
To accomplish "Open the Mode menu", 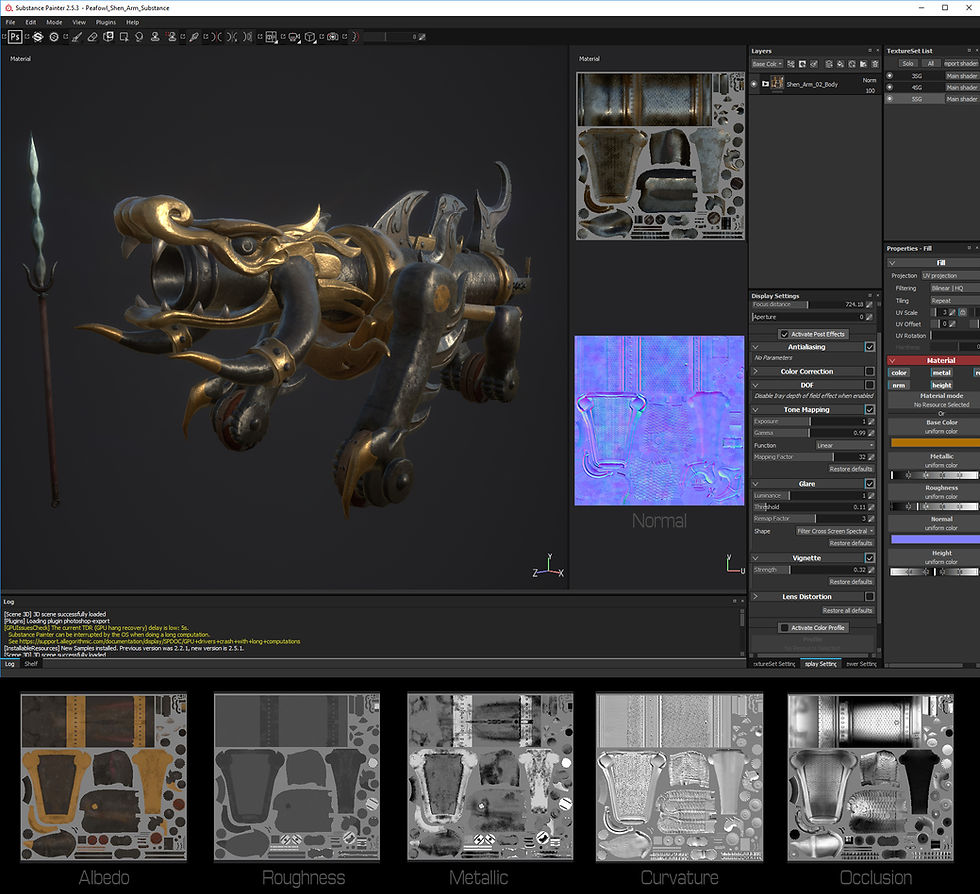I will [54, 22].
